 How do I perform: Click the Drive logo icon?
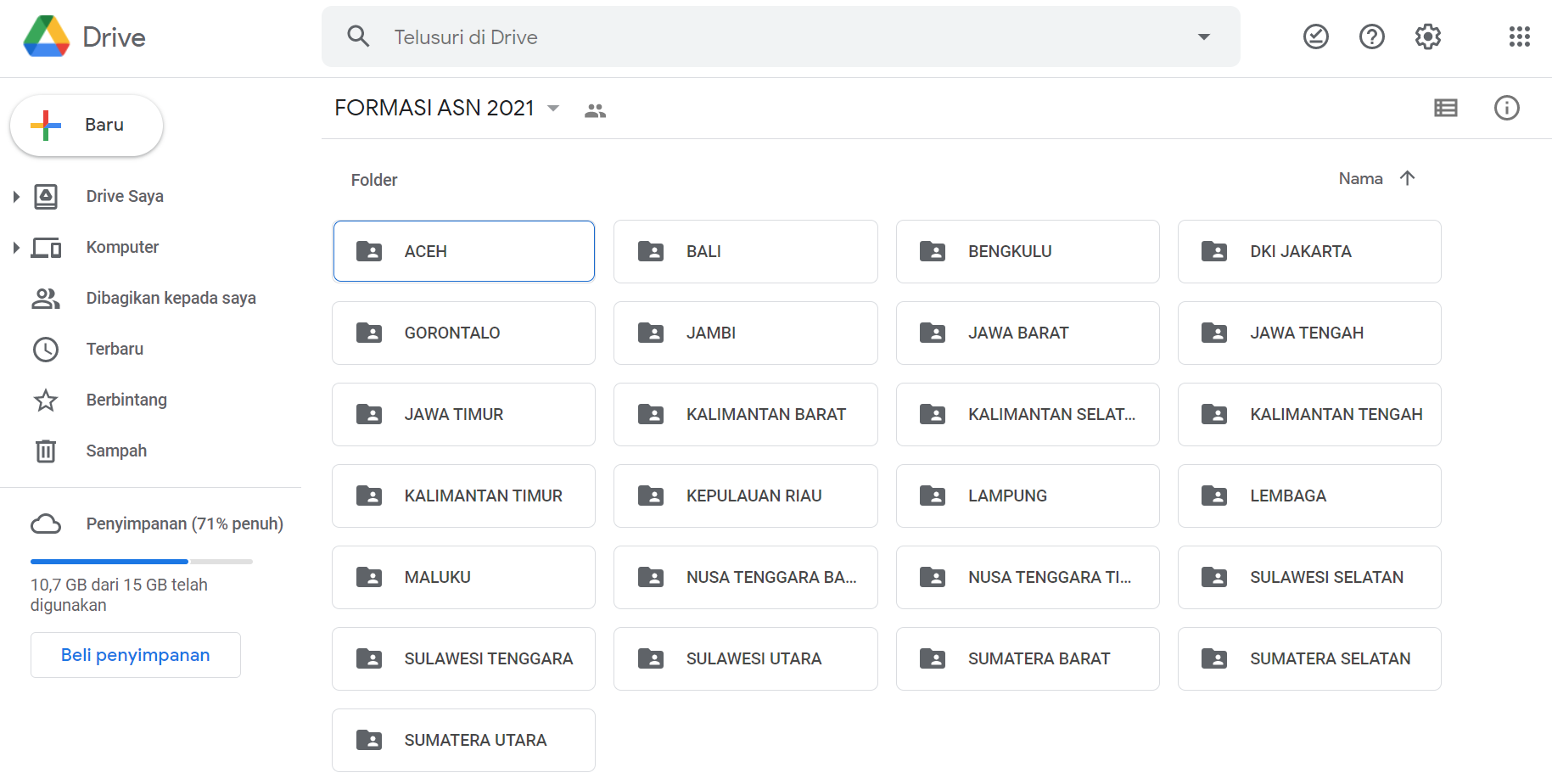tap(46, 36)
